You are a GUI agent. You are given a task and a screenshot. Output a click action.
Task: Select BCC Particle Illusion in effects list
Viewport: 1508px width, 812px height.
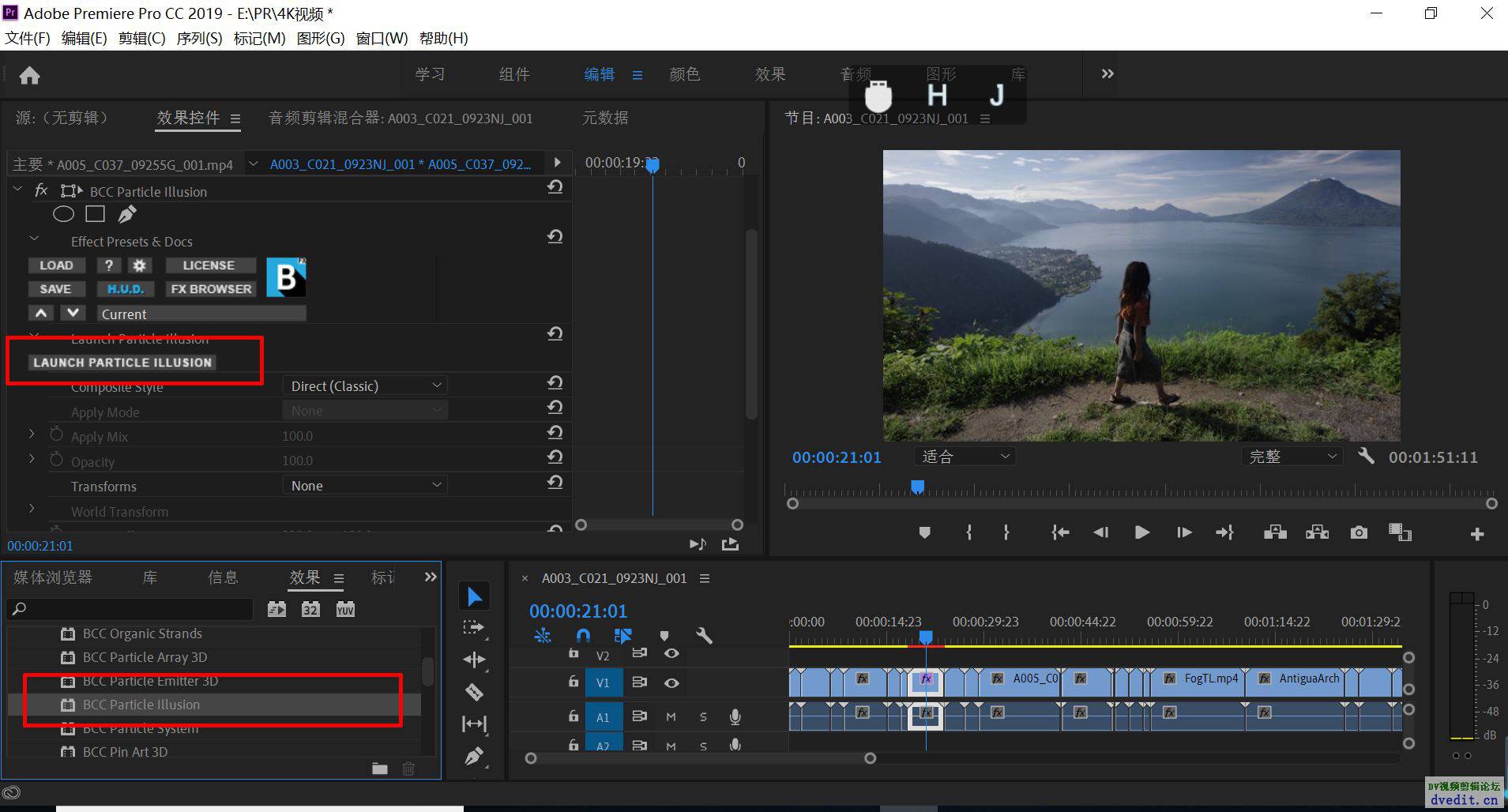click(x=141, y=705)
